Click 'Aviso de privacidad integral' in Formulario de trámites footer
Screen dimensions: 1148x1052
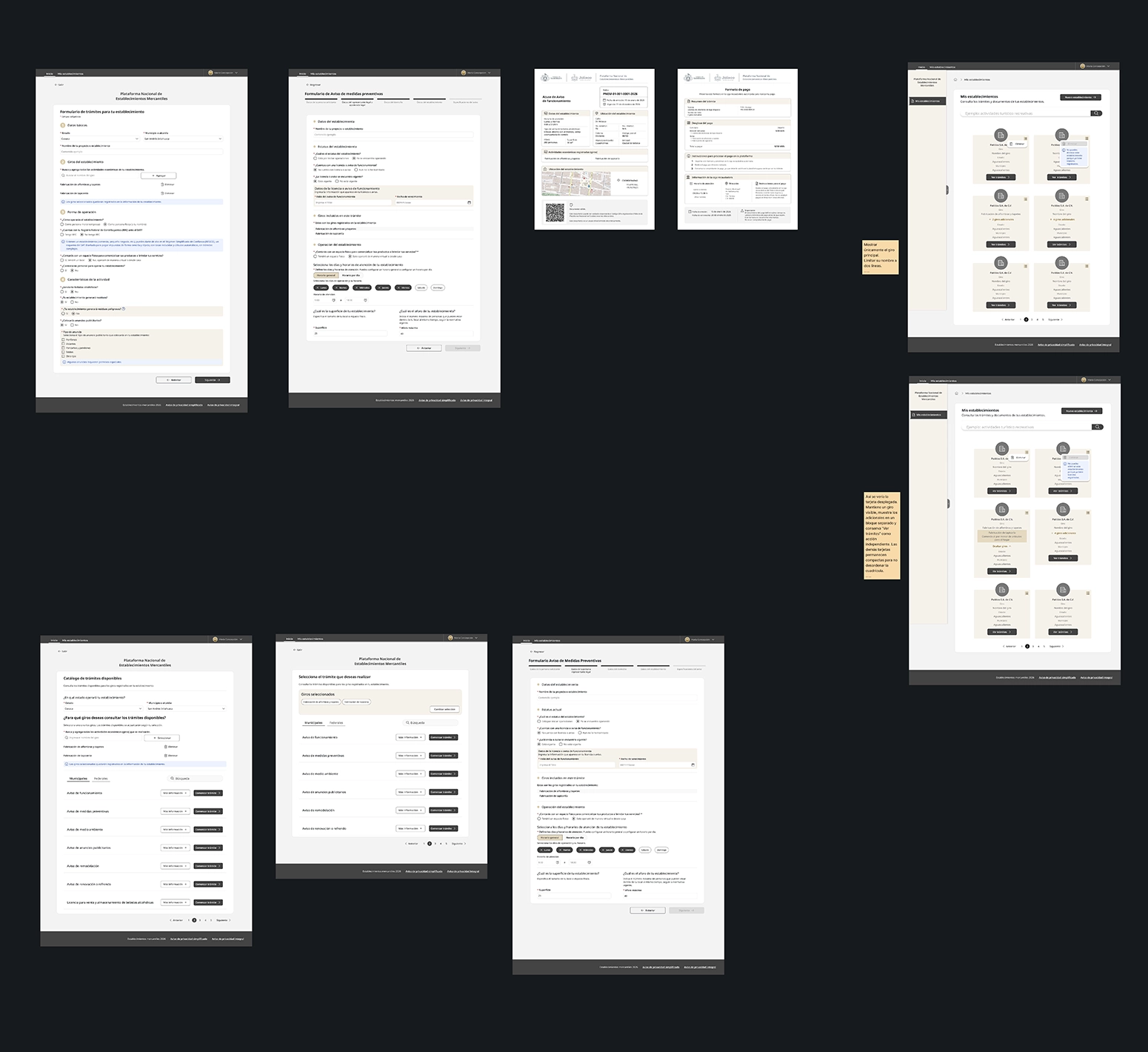point(224,405)
